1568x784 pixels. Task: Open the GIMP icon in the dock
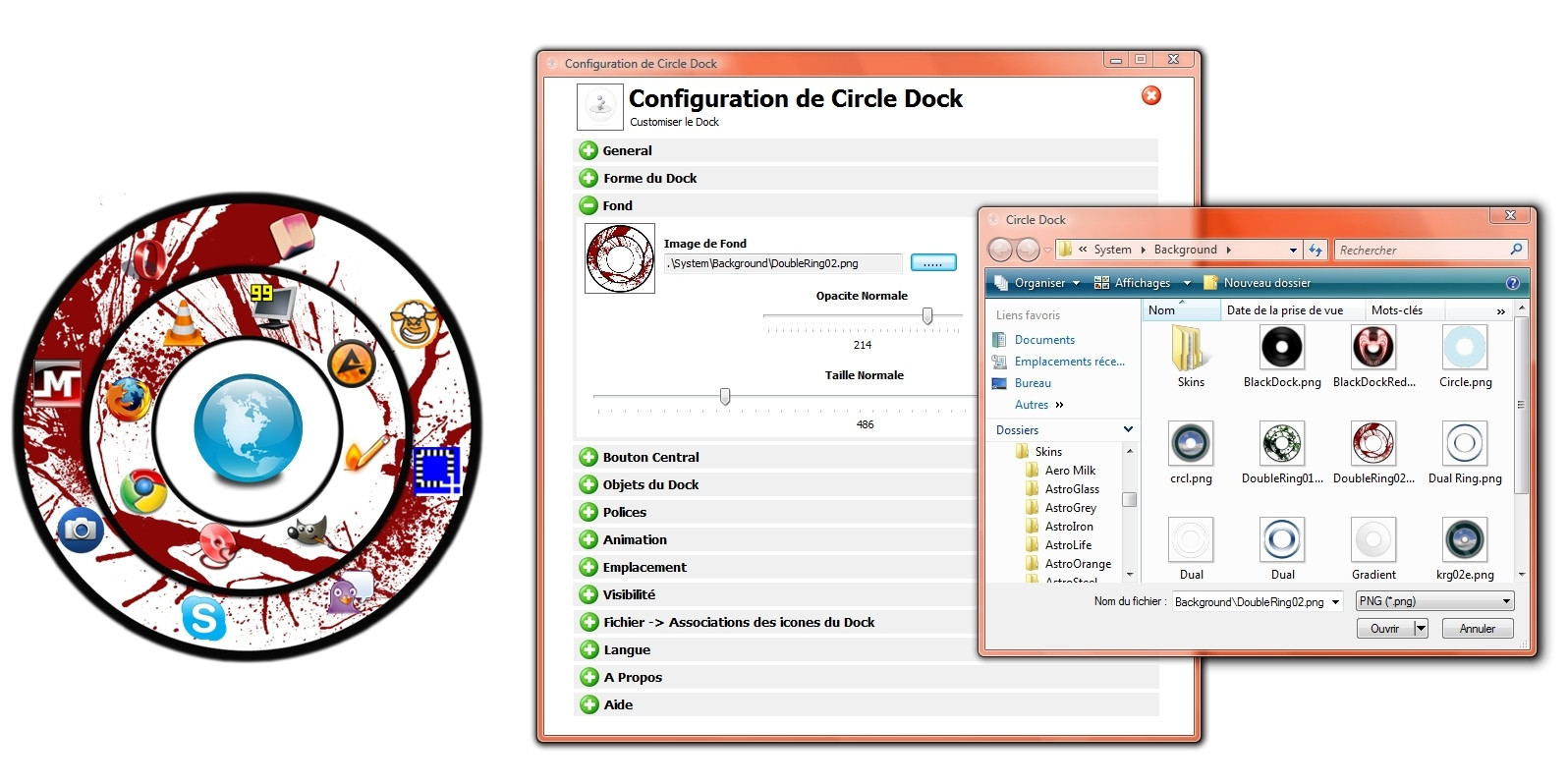pos(308,531)
